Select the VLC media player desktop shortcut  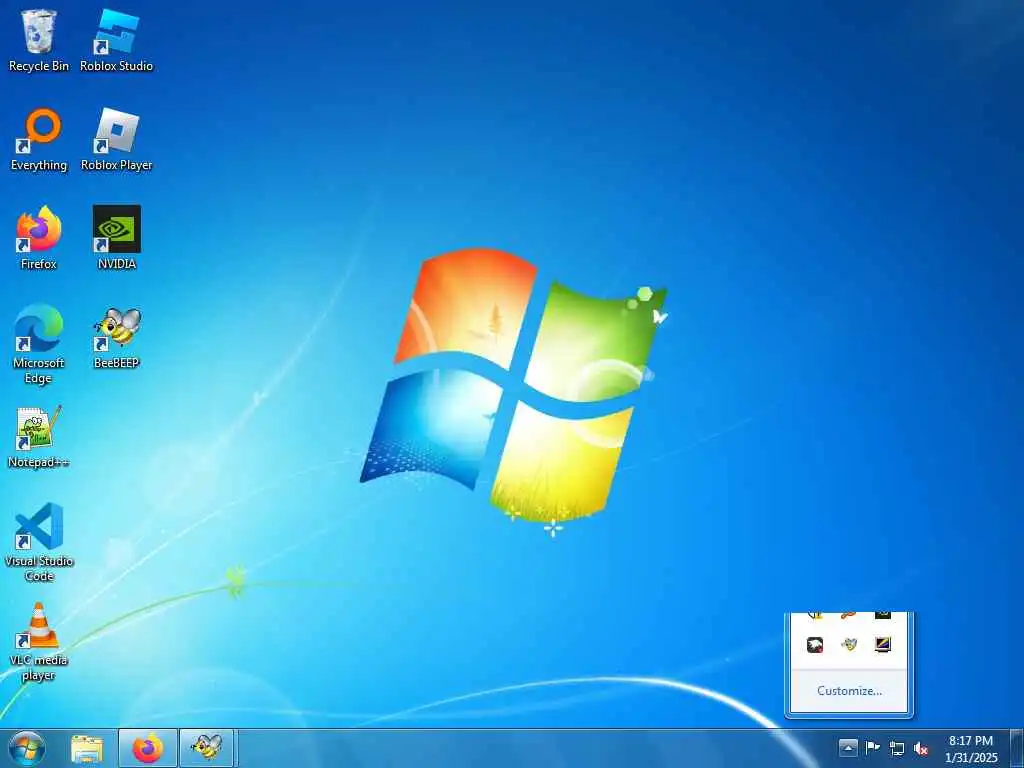pos(39,642)
